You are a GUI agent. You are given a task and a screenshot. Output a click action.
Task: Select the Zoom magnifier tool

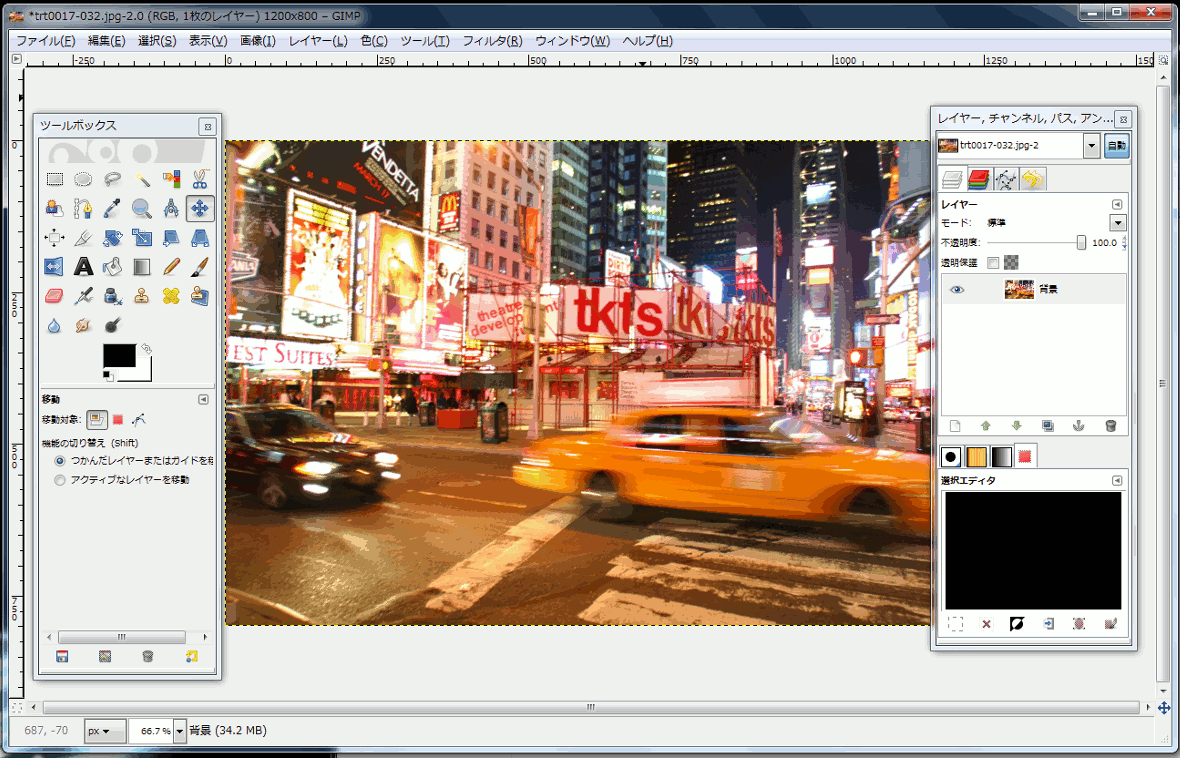[141, 209]
